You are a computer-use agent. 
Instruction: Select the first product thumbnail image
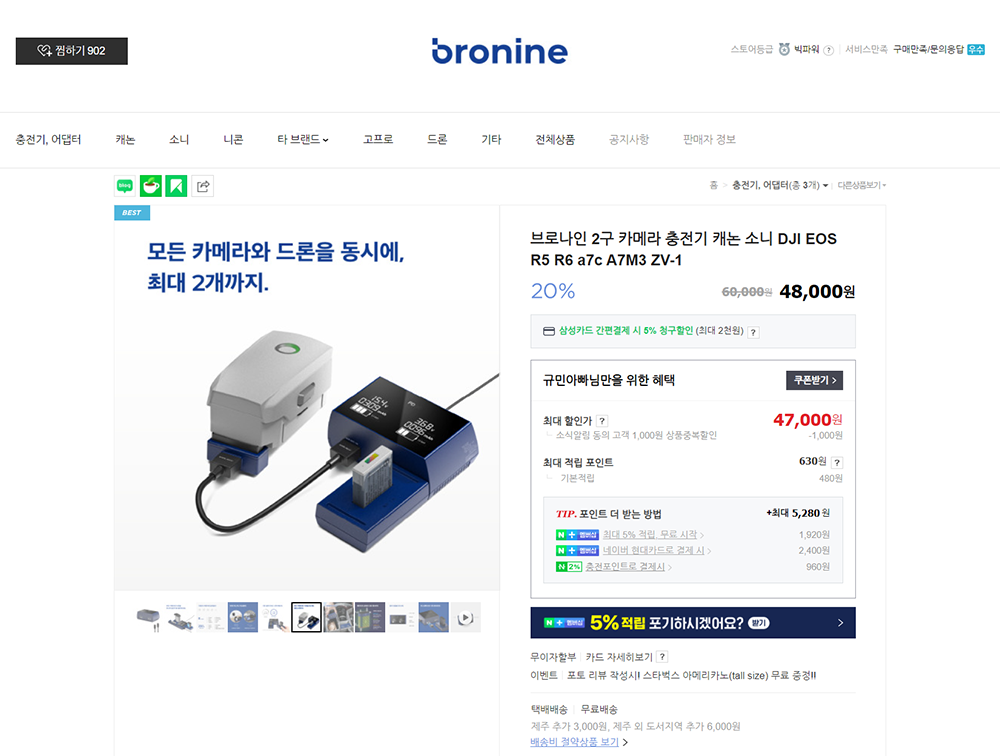[148, 618]
